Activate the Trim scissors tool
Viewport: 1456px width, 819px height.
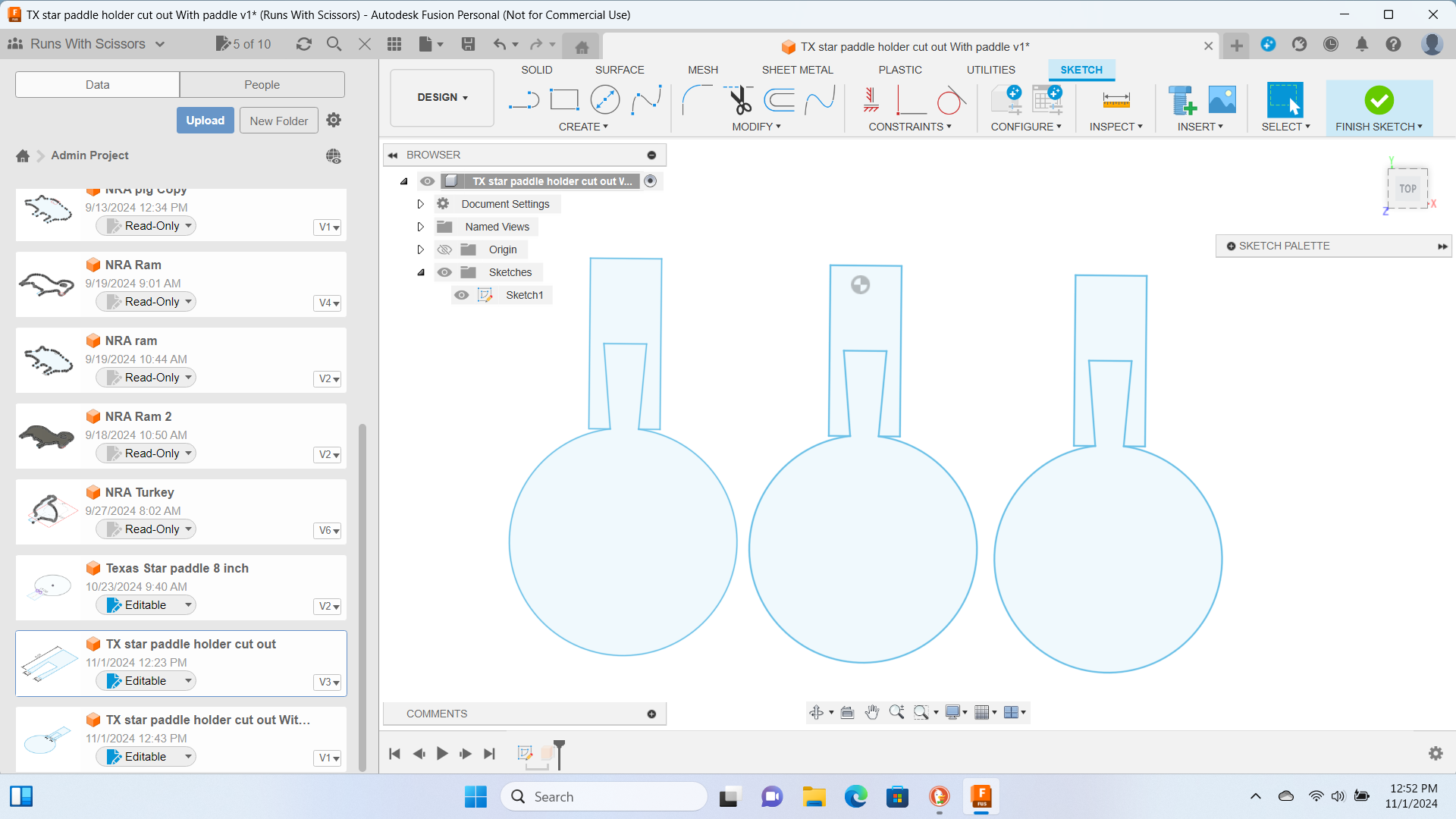coord(739,99)
